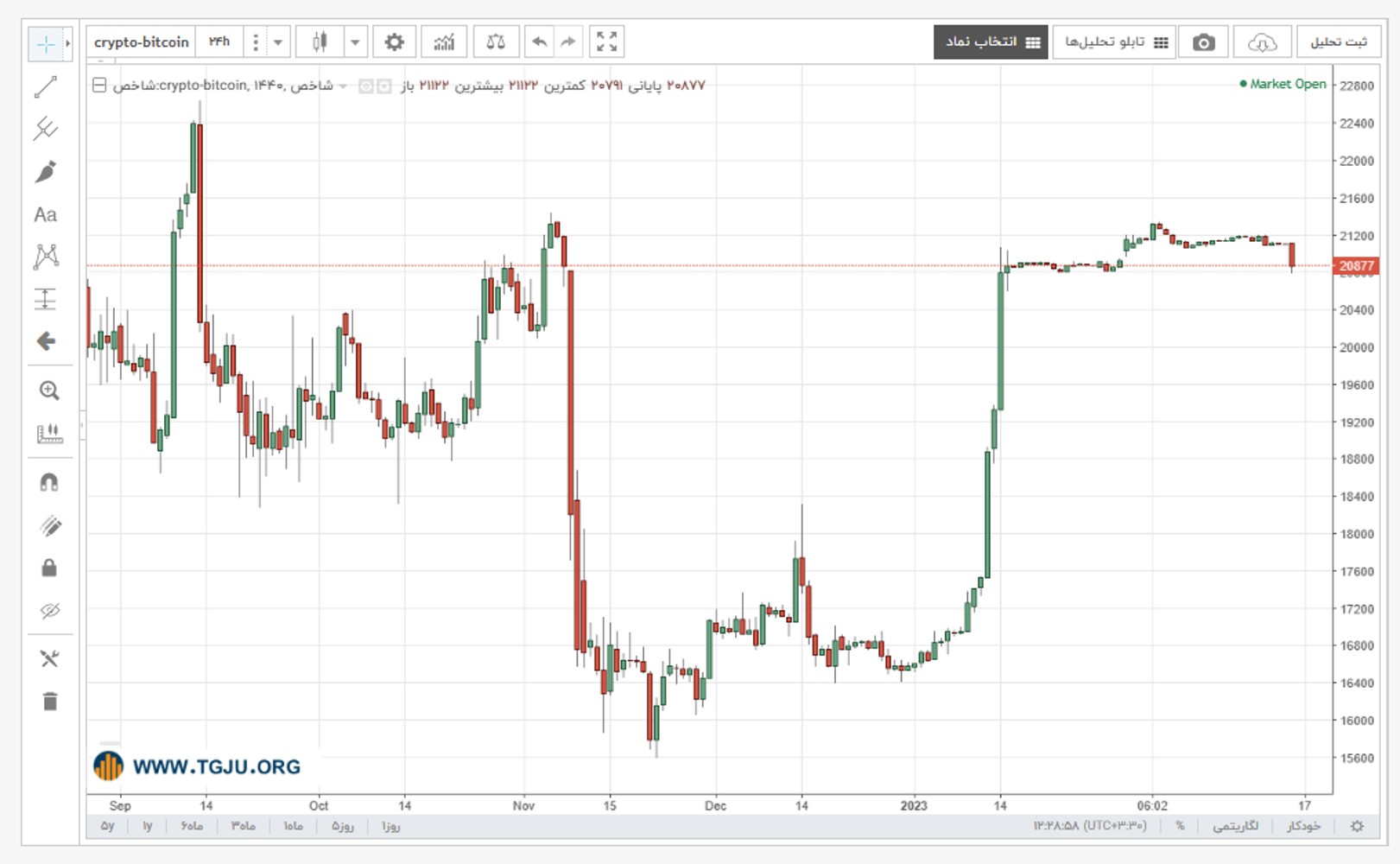
Task: Click the ثبت تحلیل button
Action: click(1339, 42)
